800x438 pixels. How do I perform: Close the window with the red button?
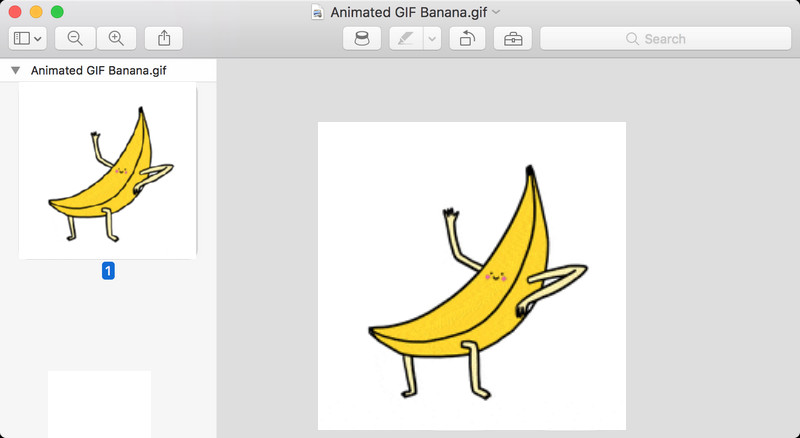pyautogui.click(x=15, y=12)
